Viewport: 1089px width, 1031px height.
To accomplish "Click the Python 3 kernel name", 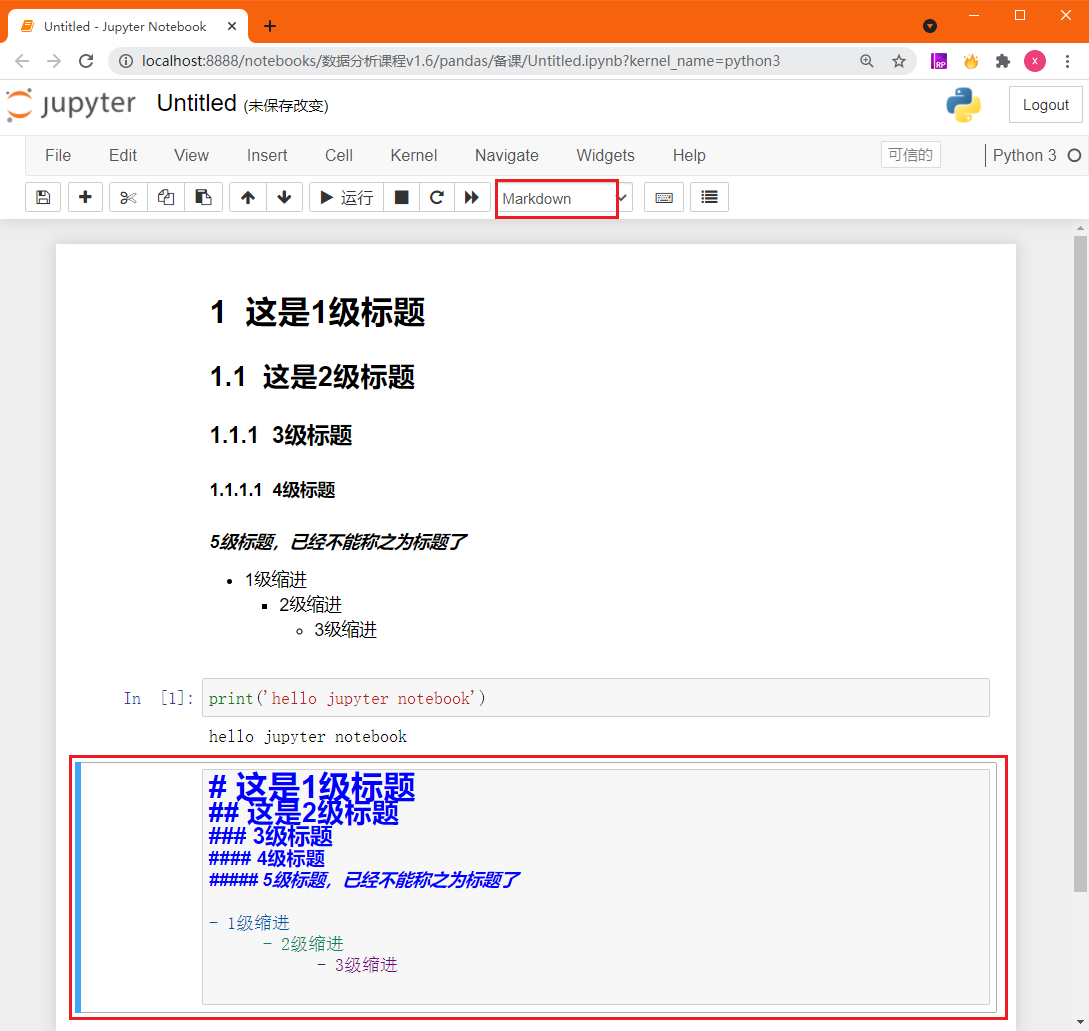I will point(1024,156).
